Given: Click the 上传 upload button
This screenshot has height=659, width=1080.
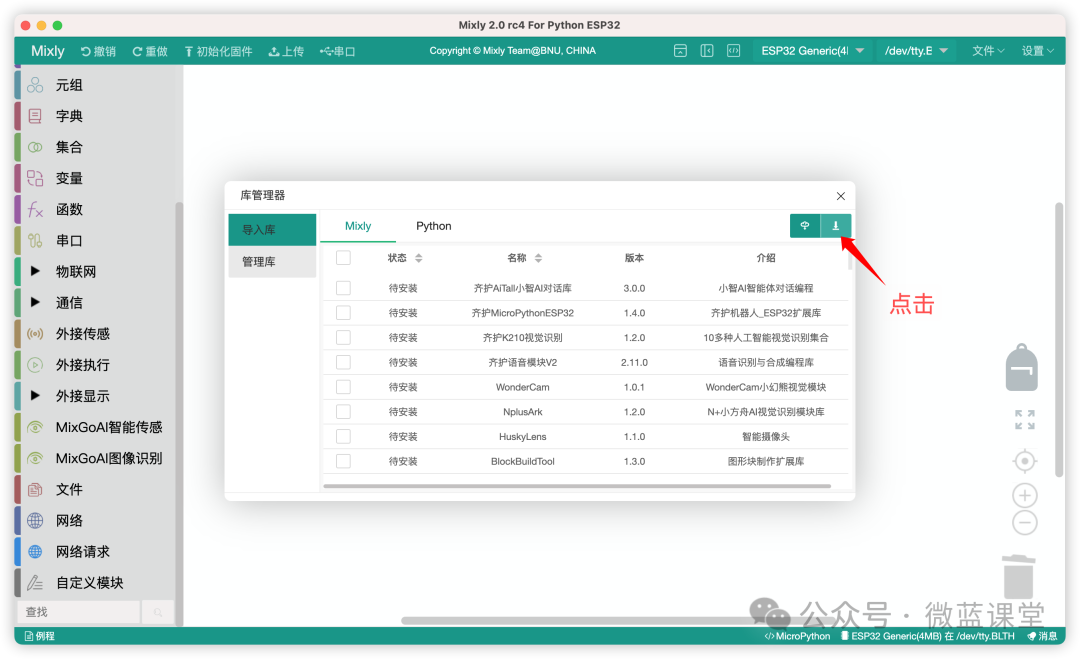Looking at the screenshot, I should tap(286, 51).
